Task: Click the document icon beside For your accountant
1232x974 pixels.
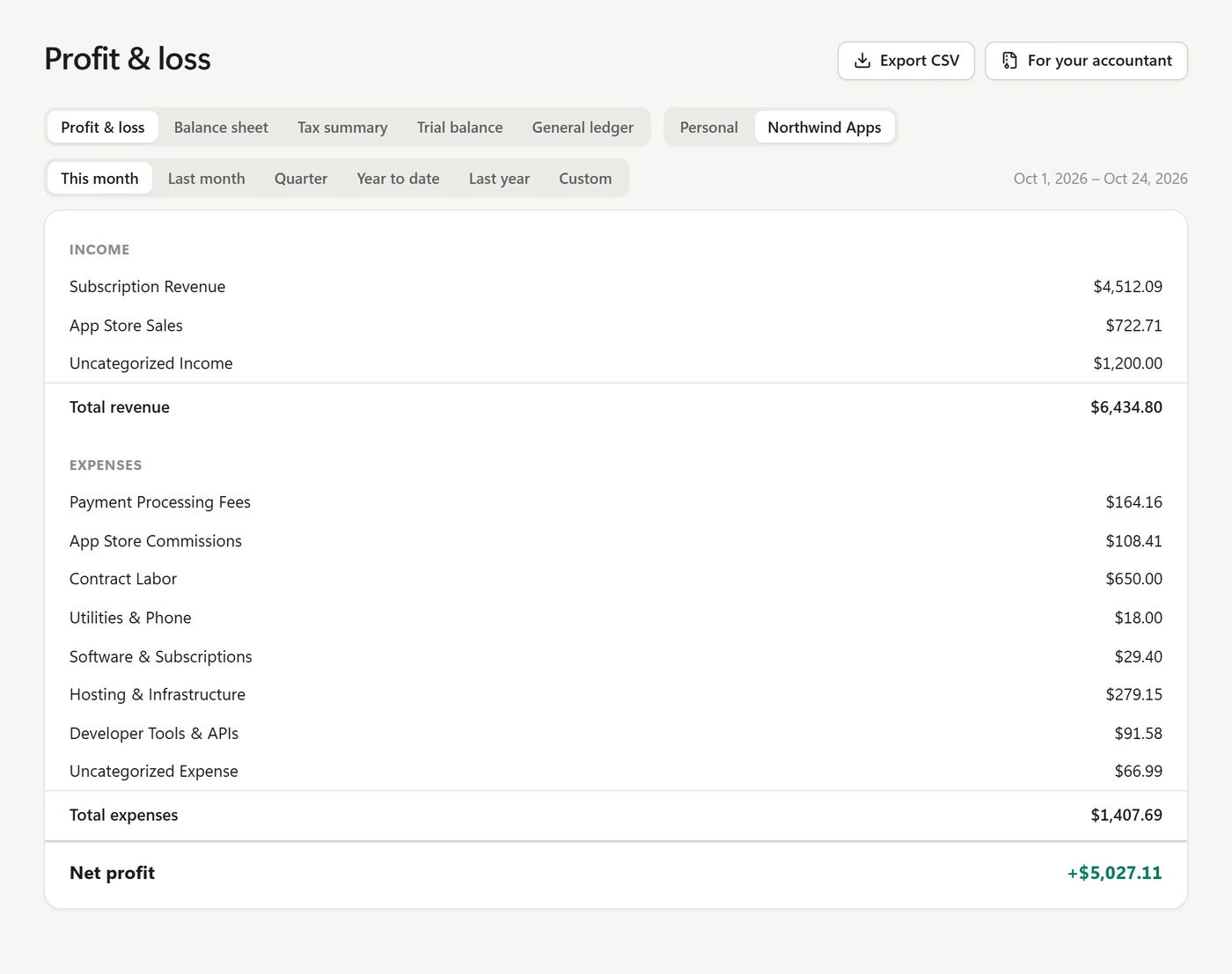Action: pyautogui.click(x=1010, y=61)
